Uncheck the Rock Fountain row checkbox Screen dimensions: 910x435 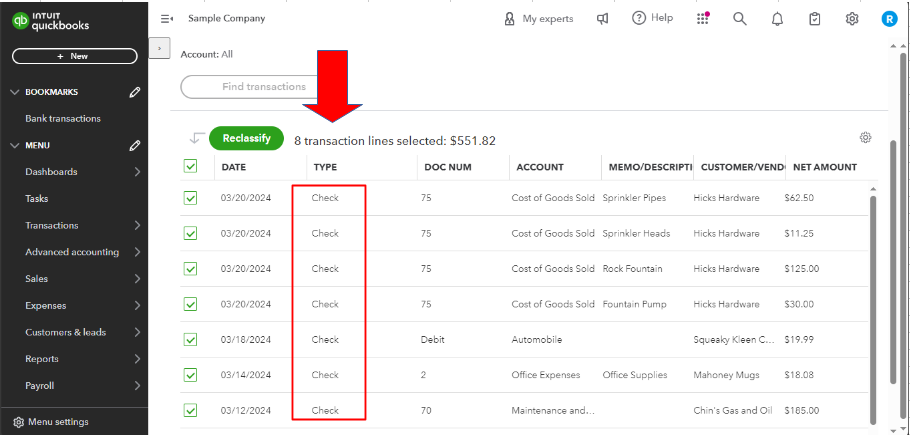[x=190, y=269]
